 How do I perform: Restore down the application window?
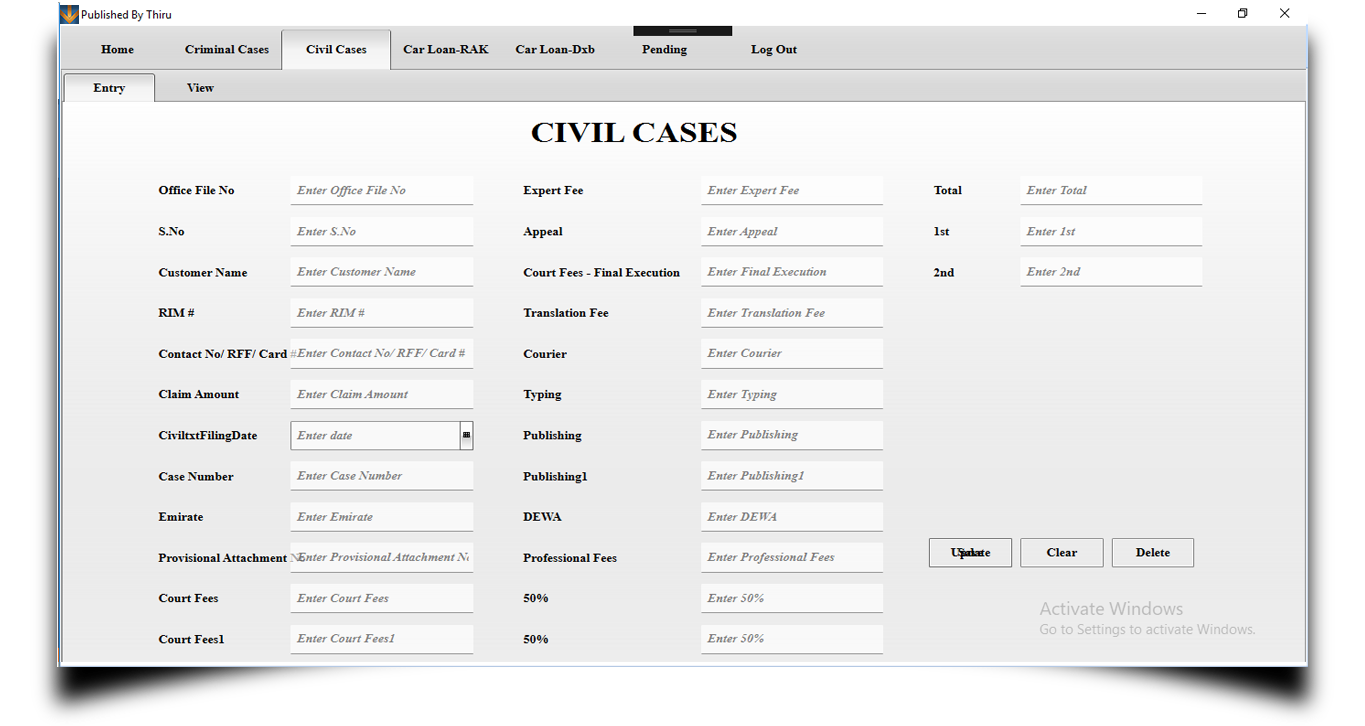1243,14
